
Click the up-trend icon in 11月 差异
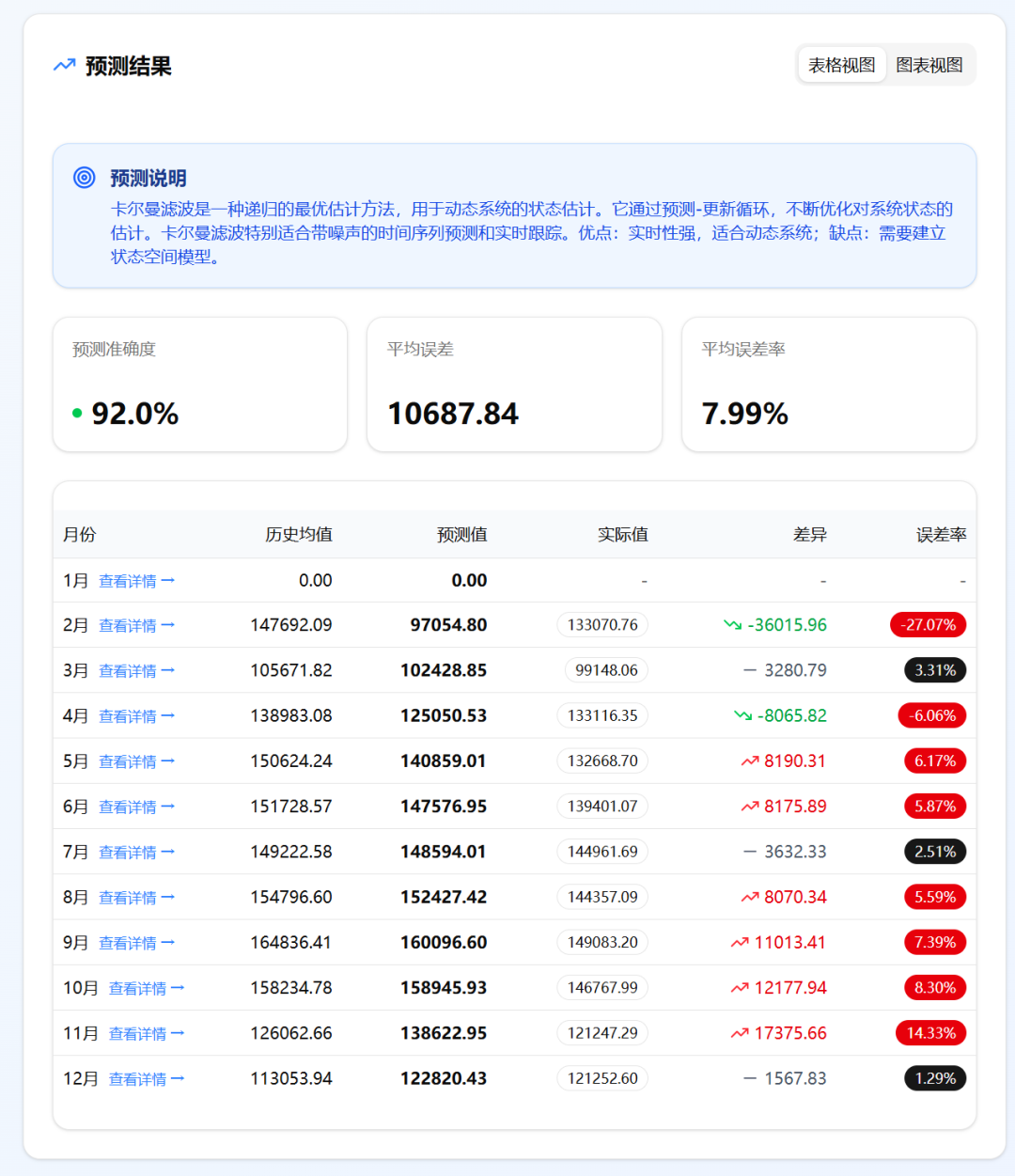tap(740, 1034)
